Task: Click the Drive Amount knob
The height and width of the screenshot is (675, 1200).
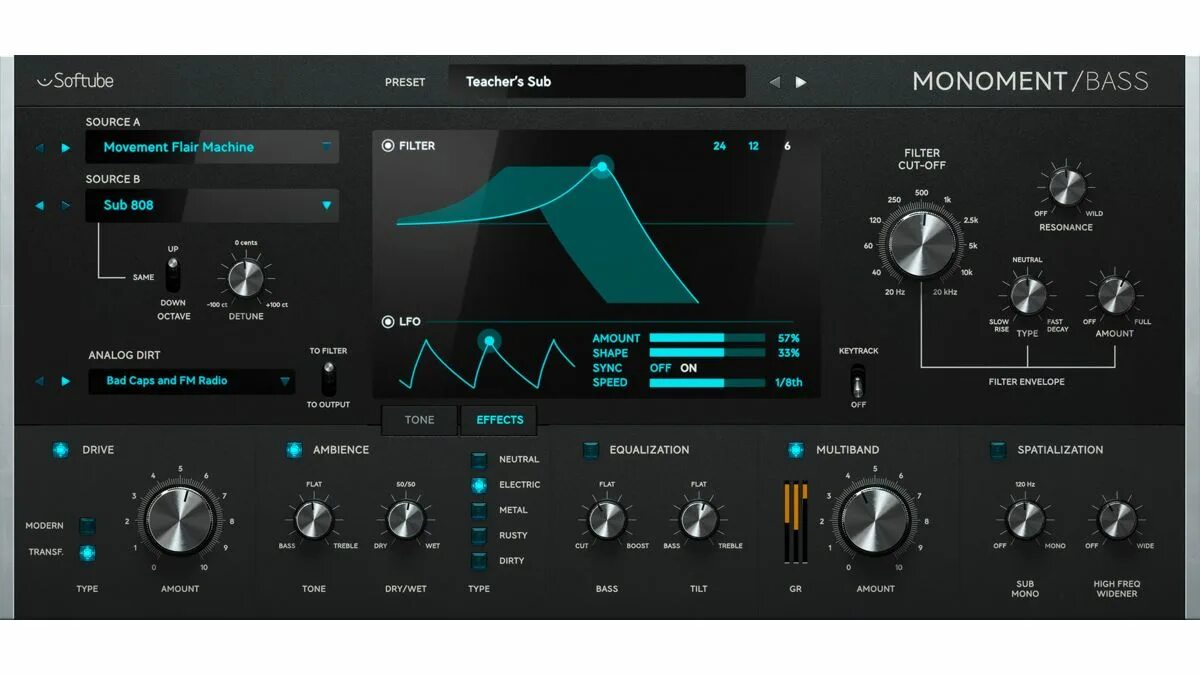Action: [181, 520]
